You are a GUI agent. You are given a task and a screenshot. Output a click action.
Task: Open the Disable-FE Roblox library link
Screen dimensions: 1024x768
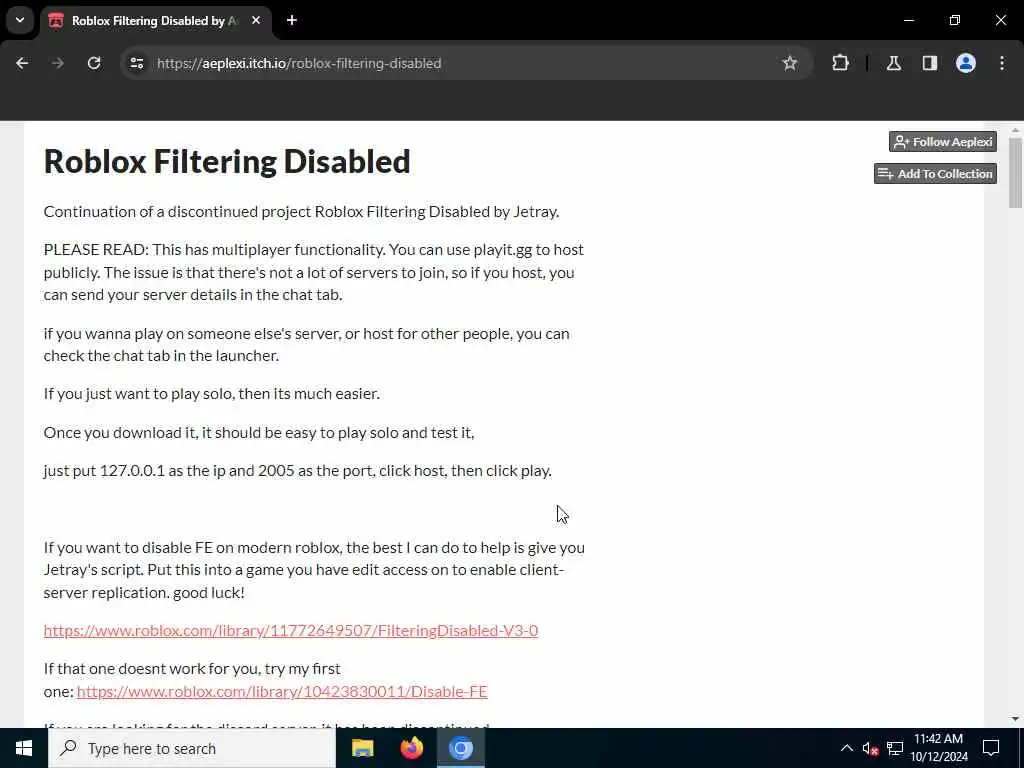pos(282,692)
